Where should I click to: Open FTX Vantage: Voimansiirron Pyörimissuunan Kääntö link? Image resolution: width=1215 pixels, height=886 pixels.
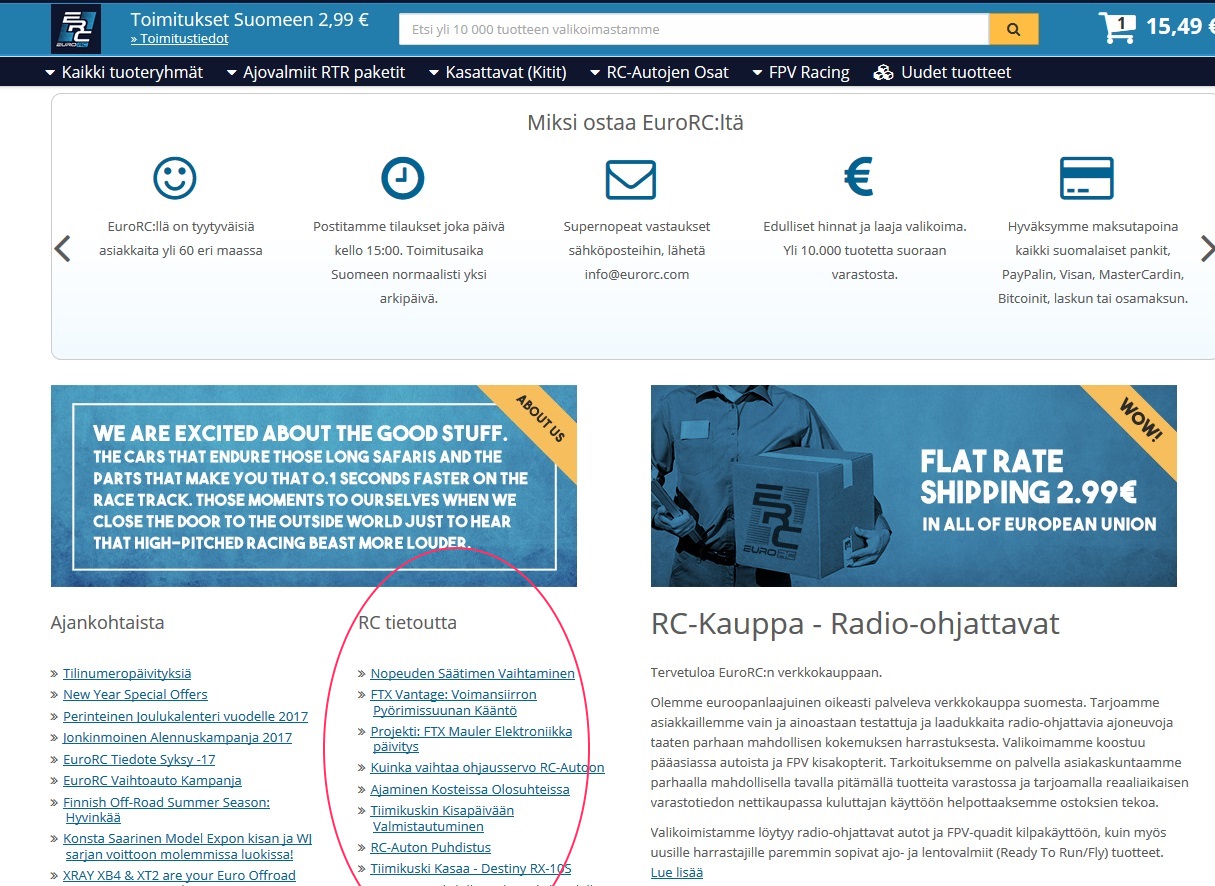click(x=453, y=702)
